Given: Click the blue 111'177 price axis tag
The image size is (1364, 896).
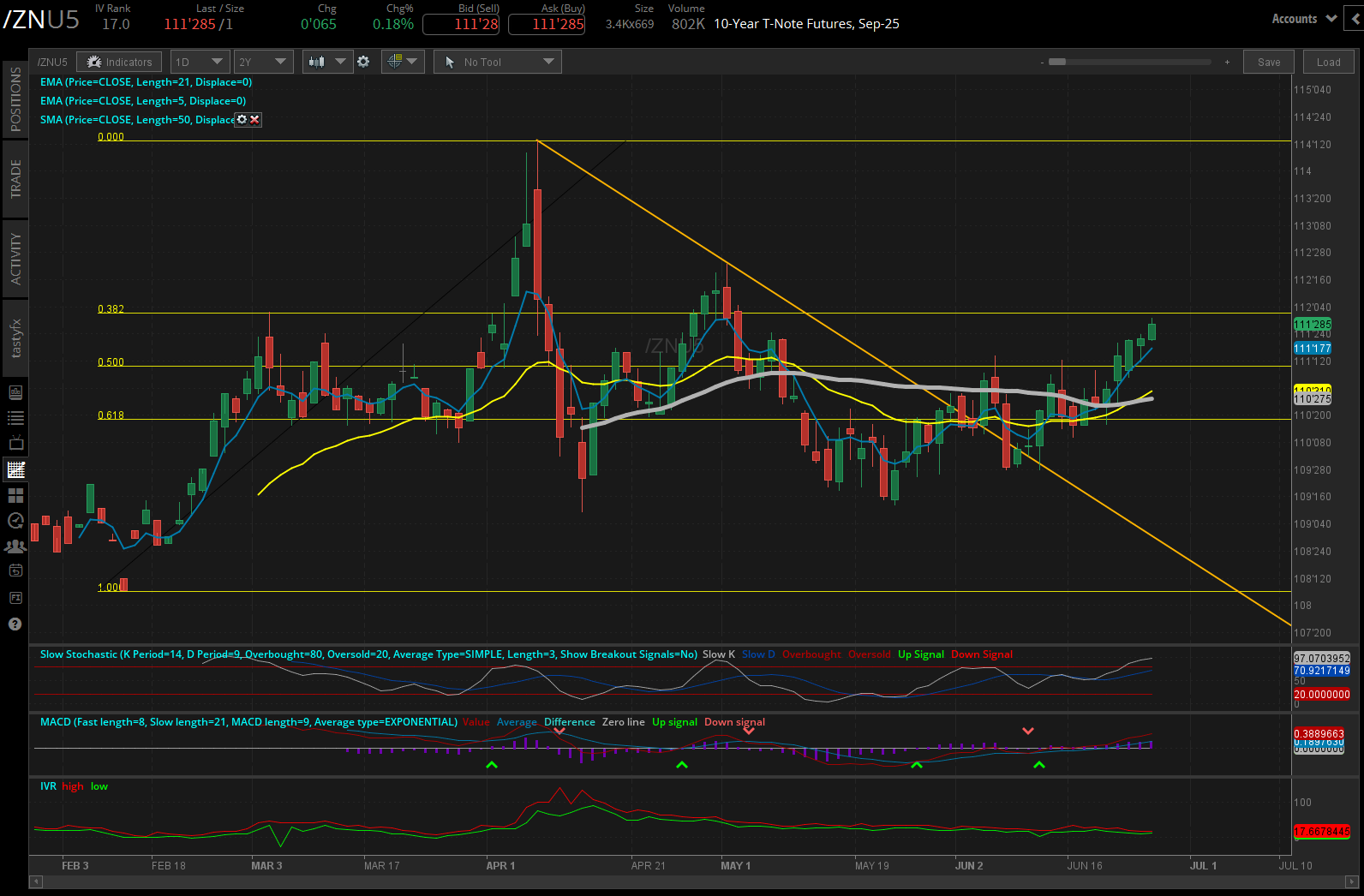Looking at the screenshot, I should [x=1313, y=348].
